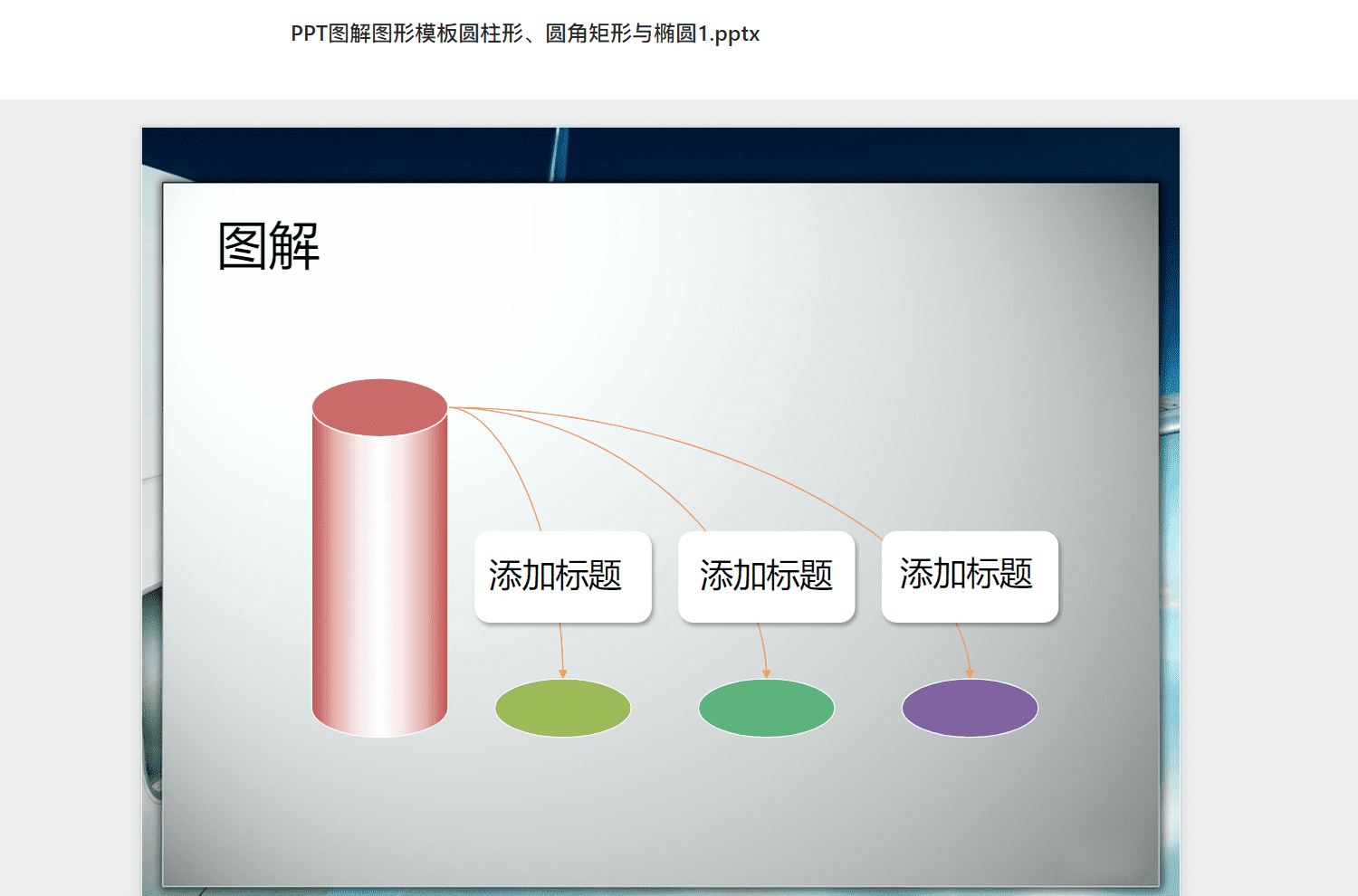Click the middle 添加标题 box above the teal-green ellipse
1358x896 pixels.
point(767,577)
